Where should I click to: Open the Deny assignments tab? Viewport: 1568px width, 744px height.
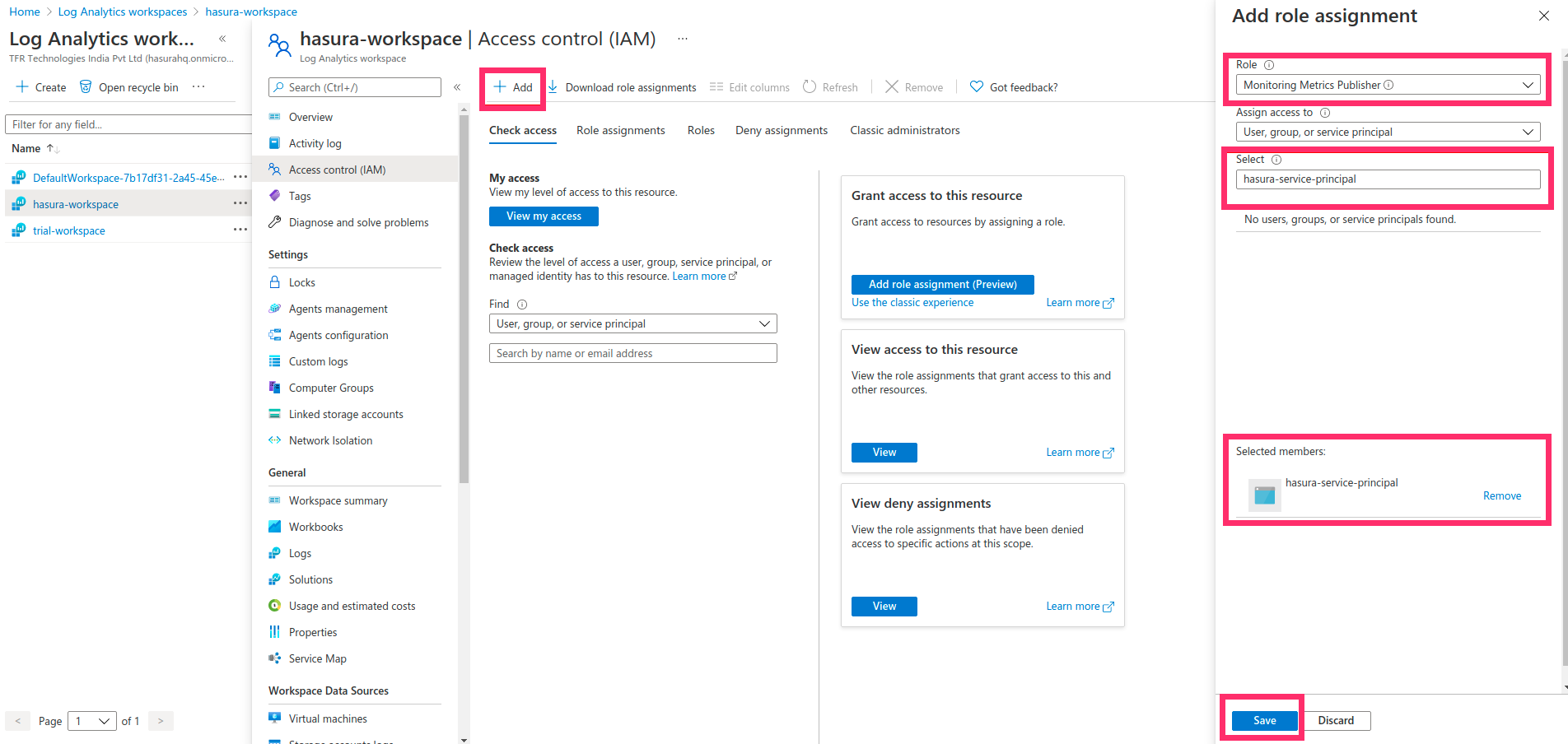coord(781,130)
